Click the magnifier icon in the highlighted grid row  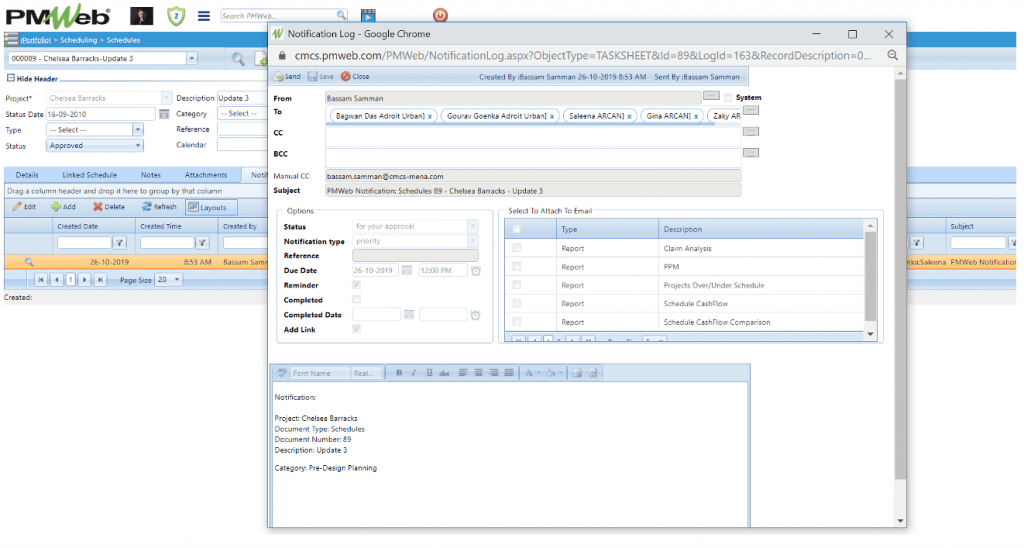pyautogui.click(x=29, y=262)
